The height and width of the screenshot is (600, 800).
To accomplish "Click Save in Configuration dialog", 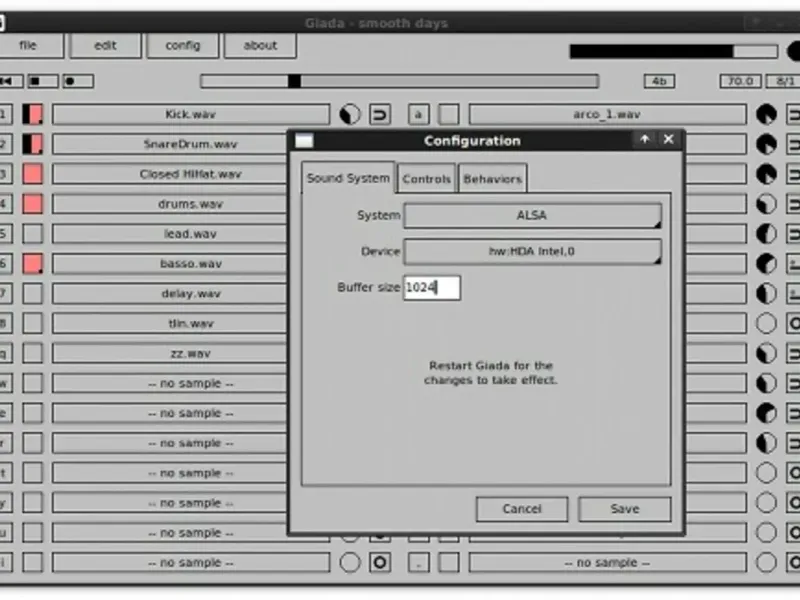I will pos(624,509).
